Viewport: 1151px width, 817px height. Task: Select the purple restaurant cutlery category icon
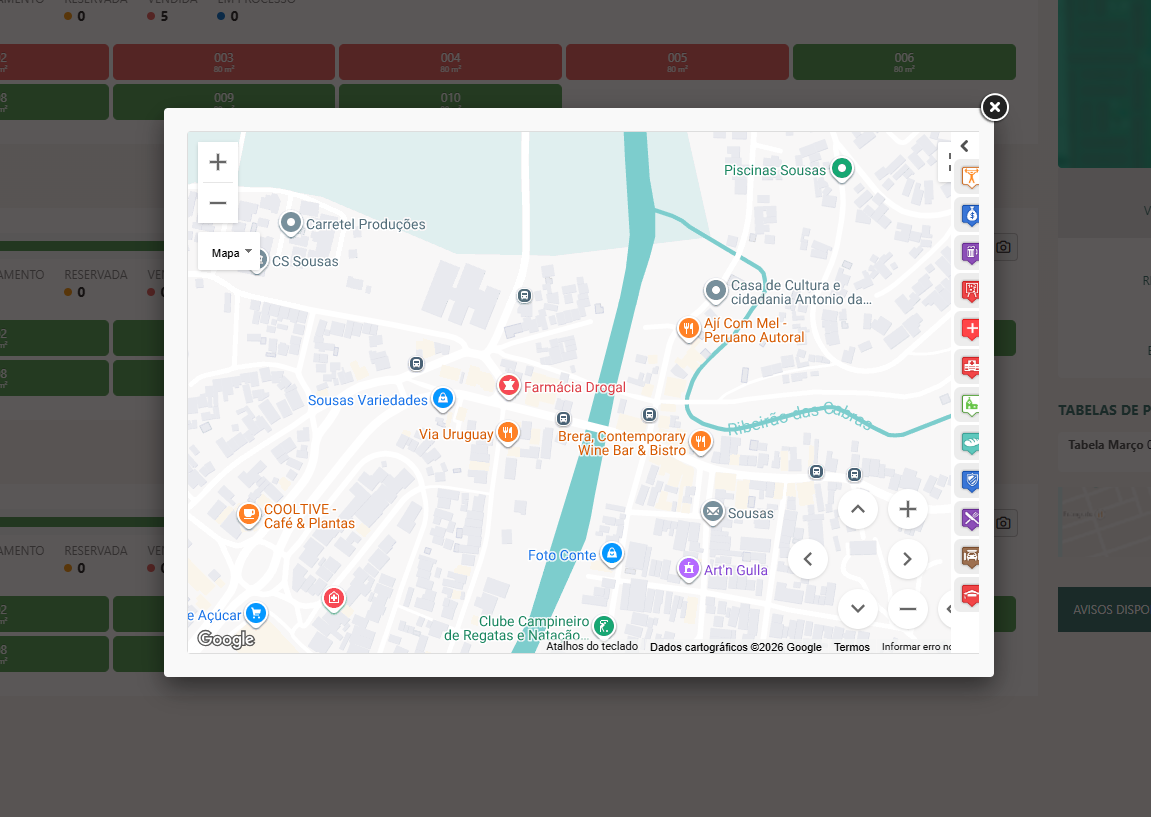[x=970, y=519]
